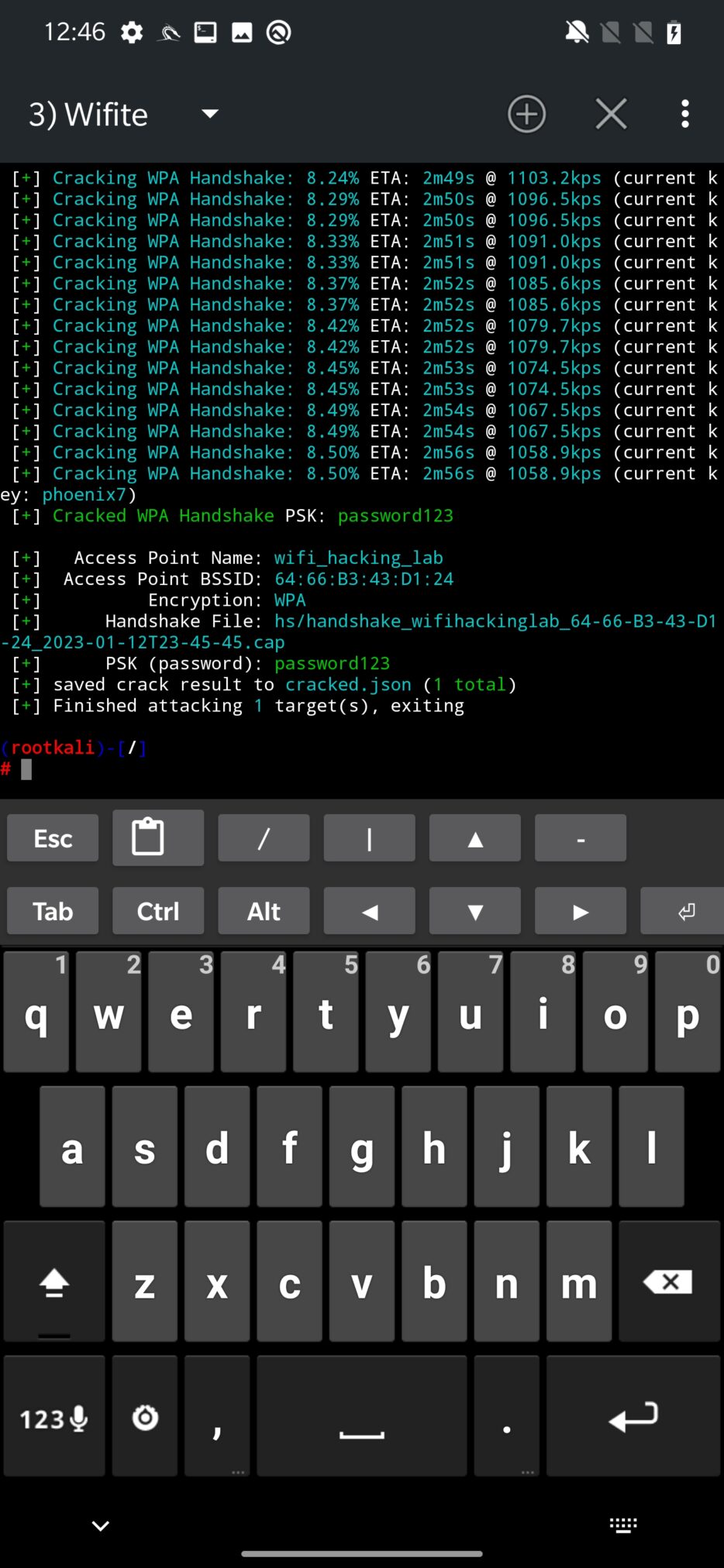The width and height of the screenshot is (724, 1568).
Task: Tap the Esc key
Action: pos(53,838)
